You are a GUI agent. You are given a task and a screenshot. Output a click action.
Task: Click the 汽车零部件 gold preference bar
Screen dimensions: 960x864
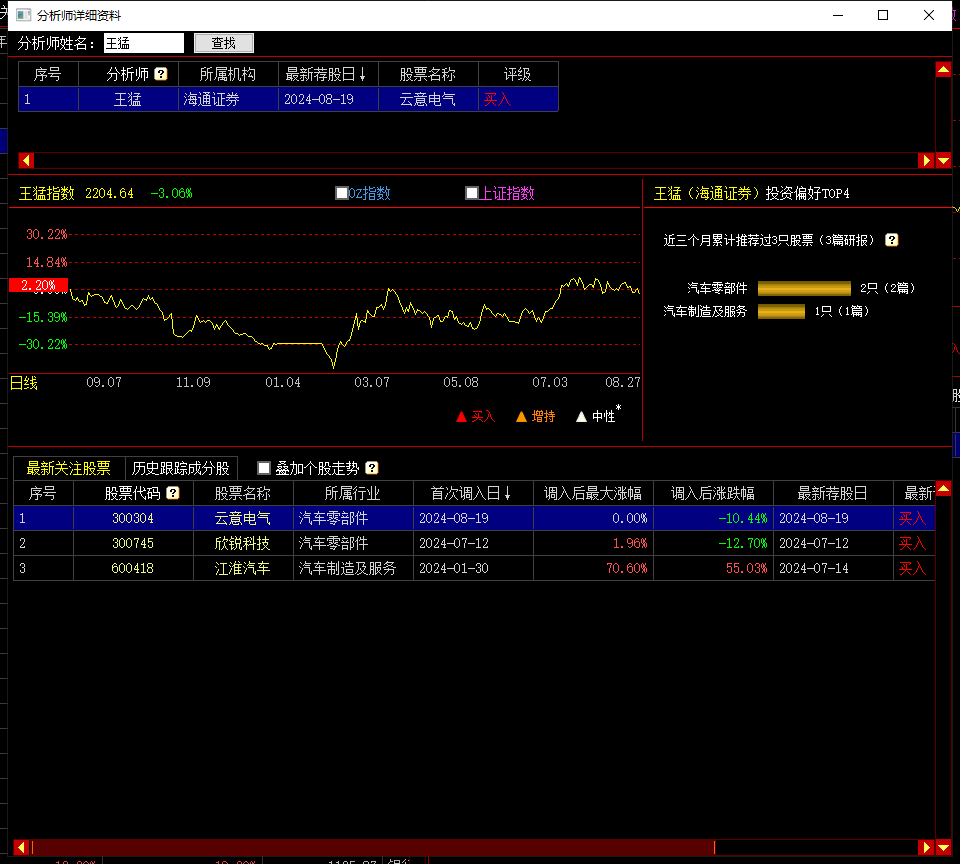click(804, 288)
